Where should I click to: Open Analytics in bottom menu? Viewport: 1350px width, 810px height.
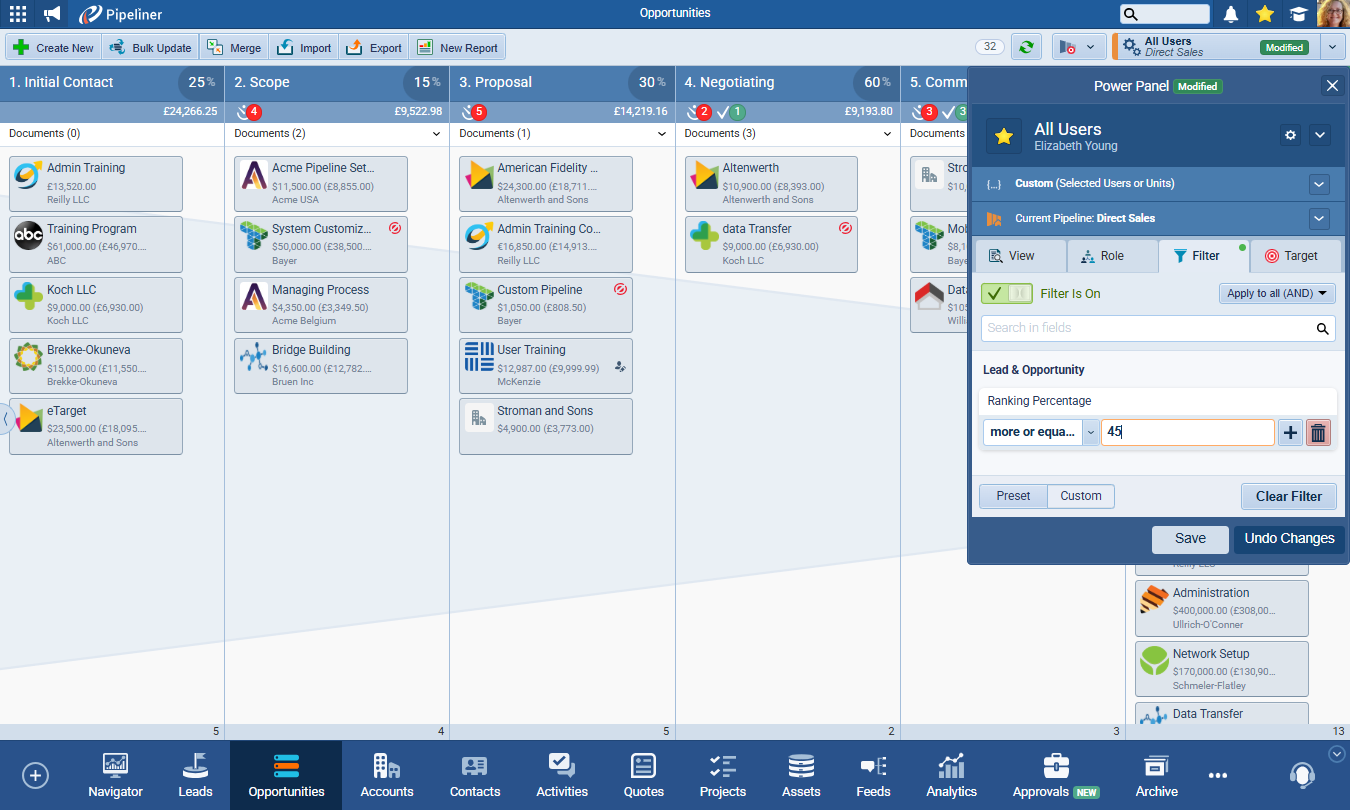pyautogui.click(x=951, y=775)
